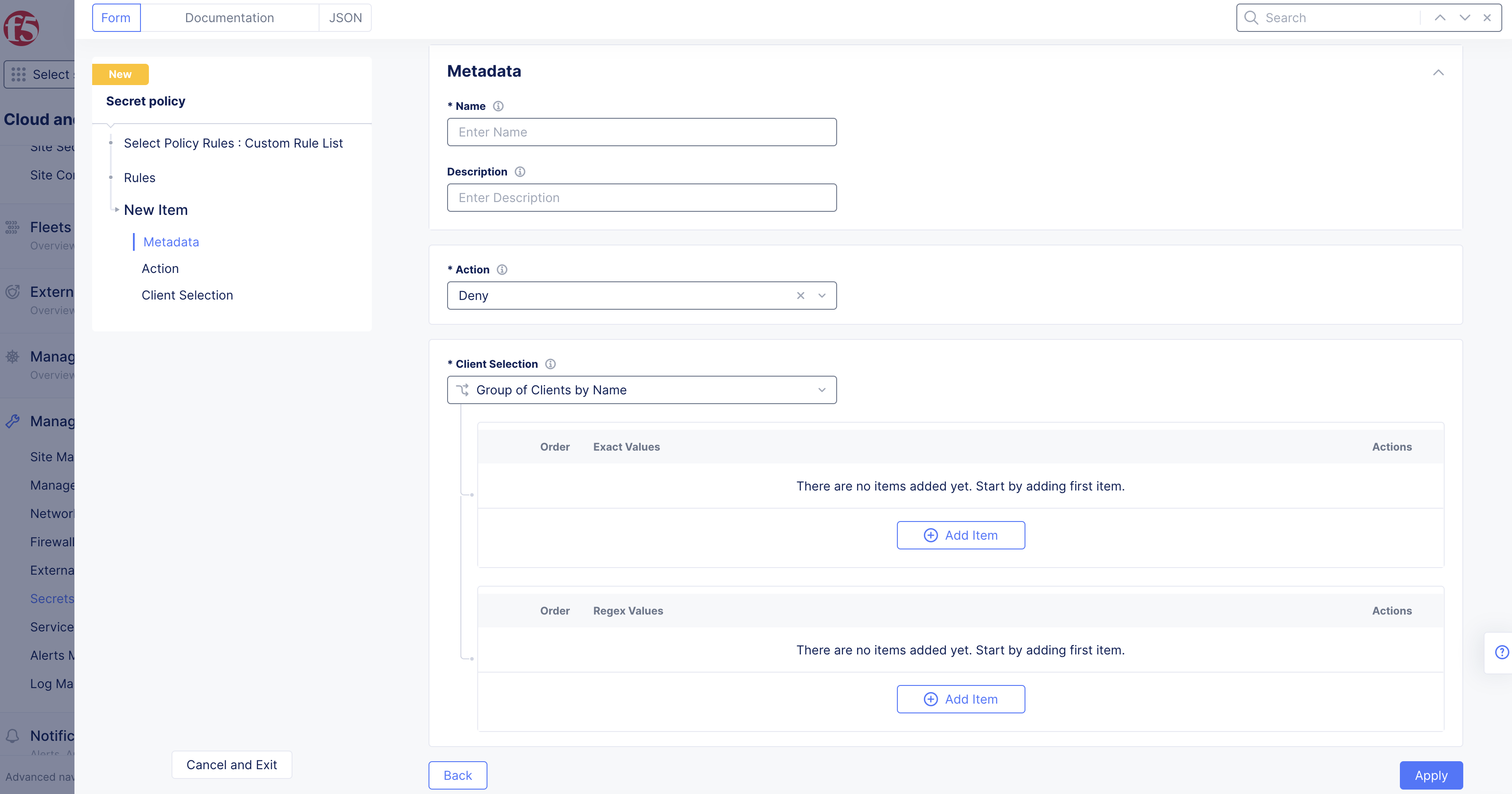
Task: Go to next search result arrow
Action: point(1465,18)
